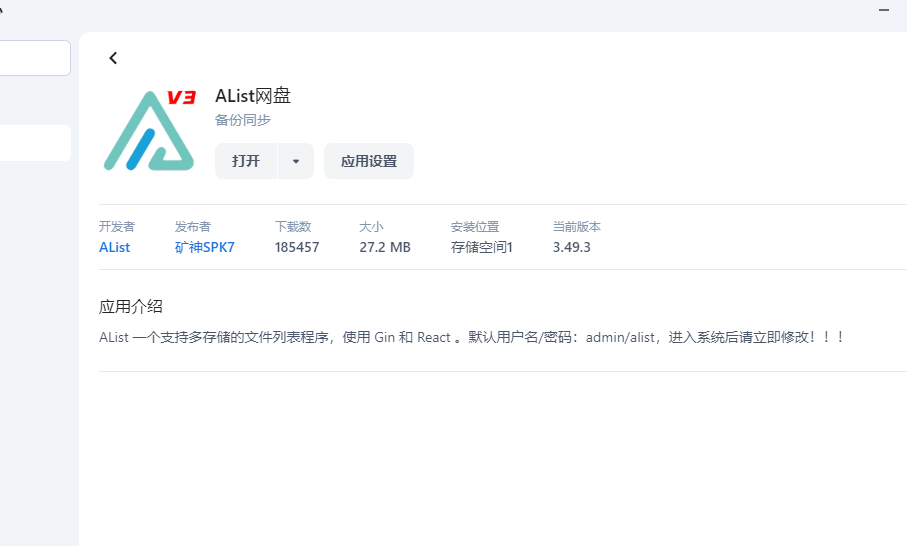Click the 应用介绍 section heading
The height and width of the screenshot is (546, 907).
point(131,306)
